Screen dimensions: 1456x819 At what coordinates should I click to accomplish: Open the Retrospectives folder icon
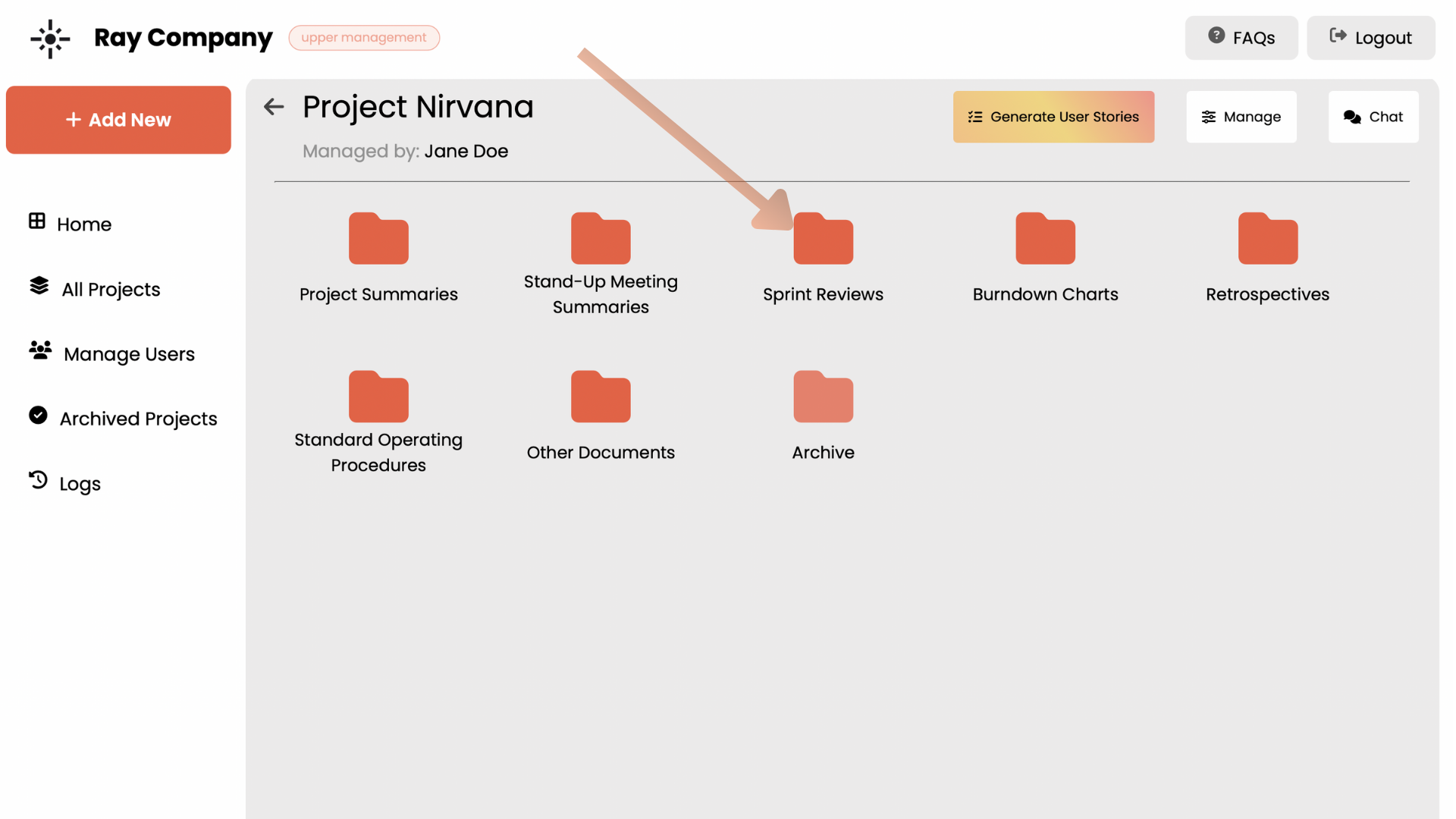click(1267, 240)
